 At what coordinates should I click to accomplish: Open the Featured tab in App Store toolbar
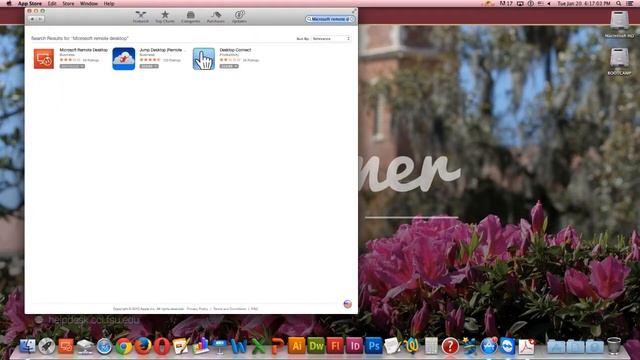(140, 17)
